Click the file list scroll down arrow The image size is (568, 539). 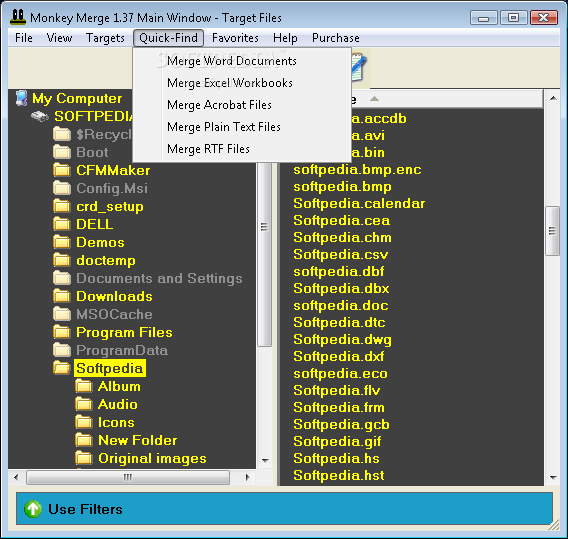(553, 478)
